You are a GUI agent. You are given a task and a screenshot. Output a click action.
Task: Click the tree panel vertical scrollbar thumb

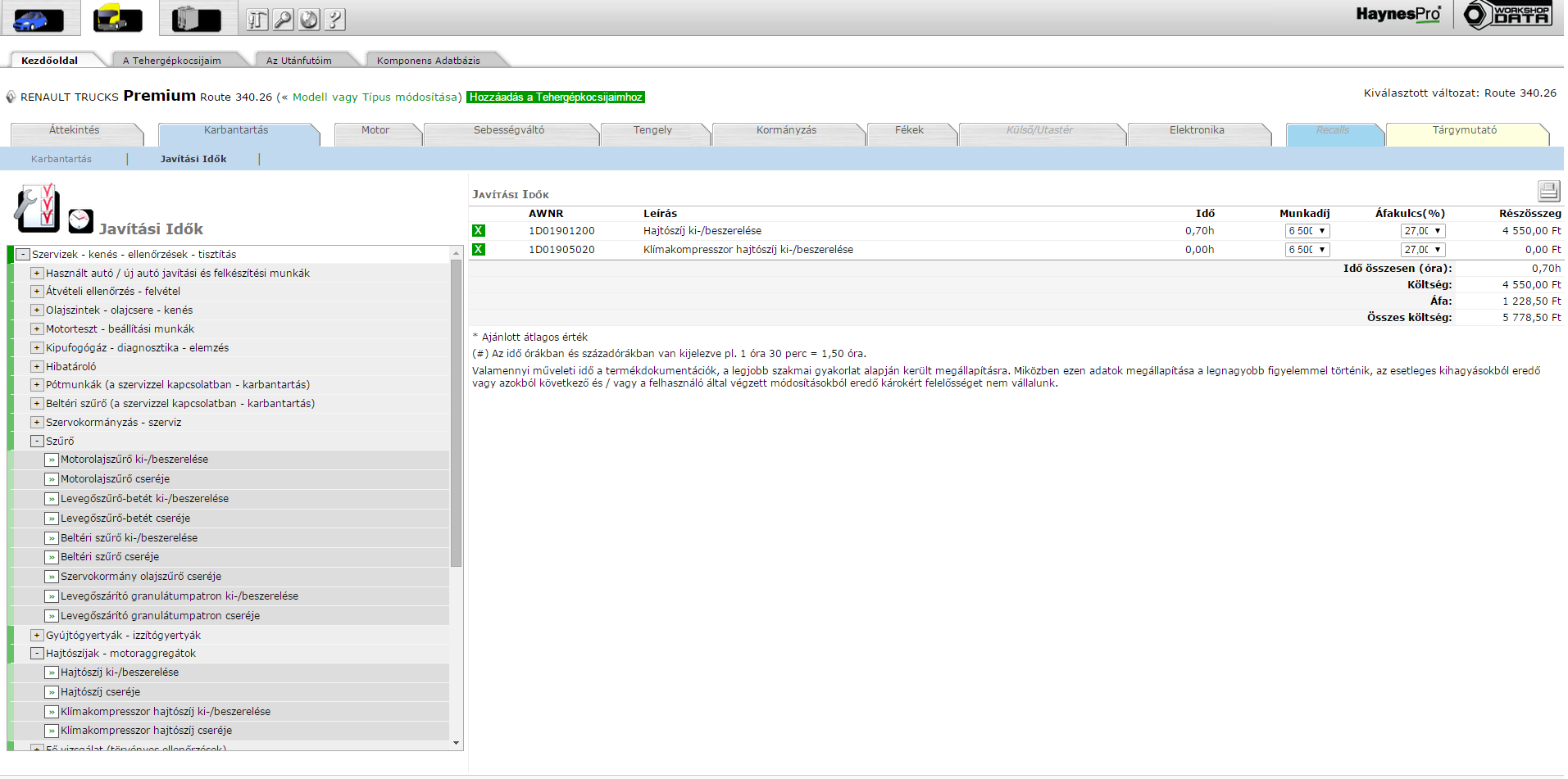456,410
